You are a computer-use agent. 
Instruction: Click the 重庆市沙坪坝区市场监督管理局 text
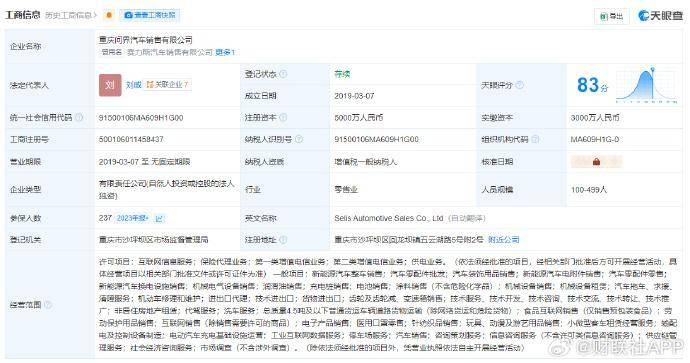point(154,239)
